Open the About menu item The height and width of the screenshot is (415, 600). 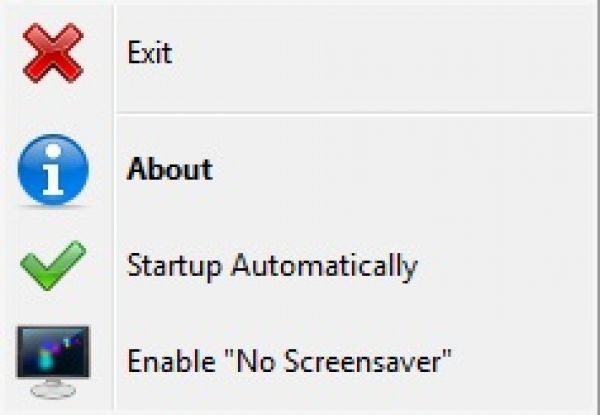pos(170,169)
